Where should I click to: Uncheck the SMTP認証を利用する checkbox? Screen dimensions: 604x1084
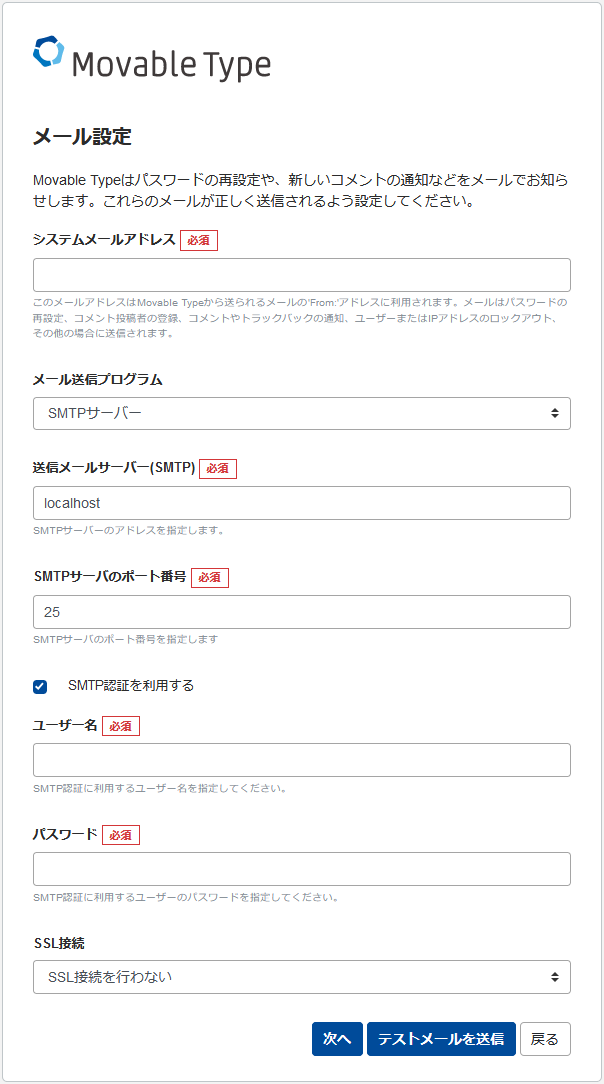[40, 686]
